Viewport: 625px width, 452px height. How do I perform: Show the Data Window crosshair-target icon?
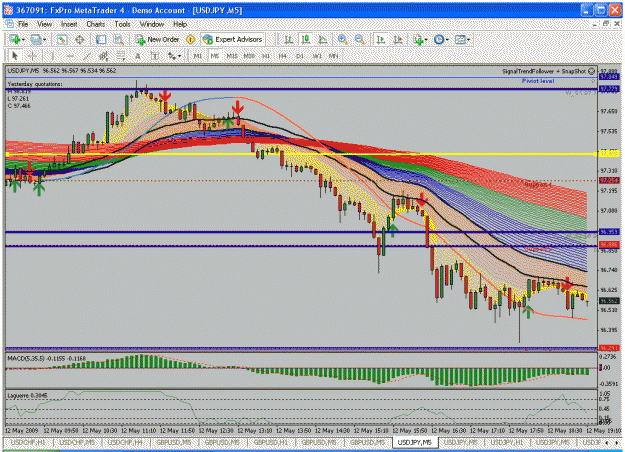click(x=80, y=39)
